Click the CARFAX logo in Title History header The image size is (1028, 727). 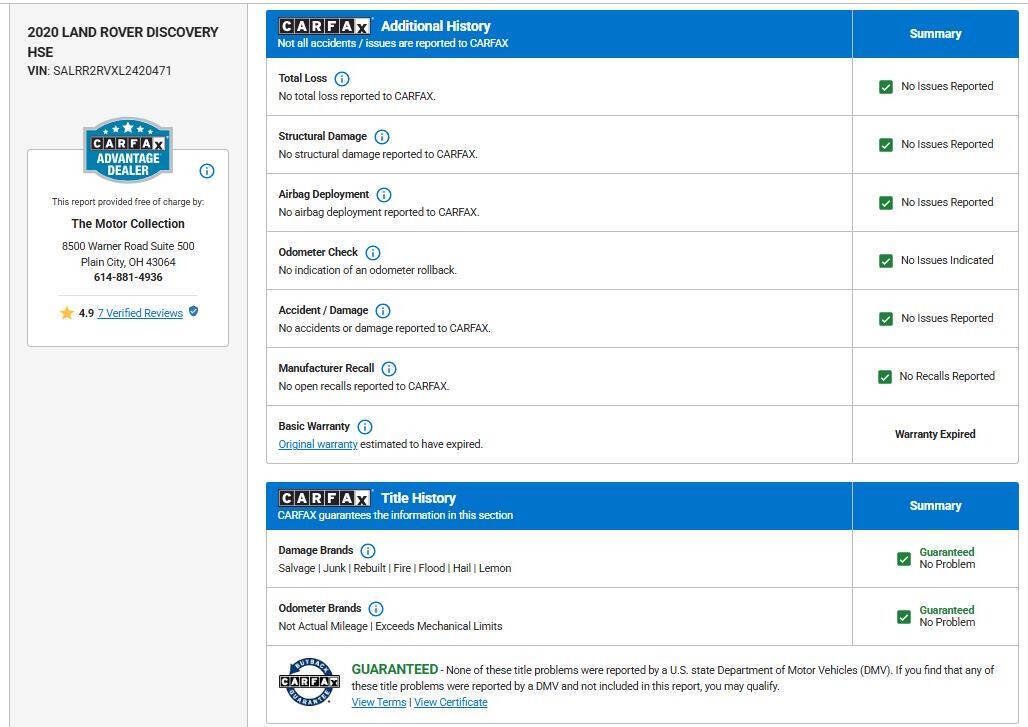click(325, 498)
